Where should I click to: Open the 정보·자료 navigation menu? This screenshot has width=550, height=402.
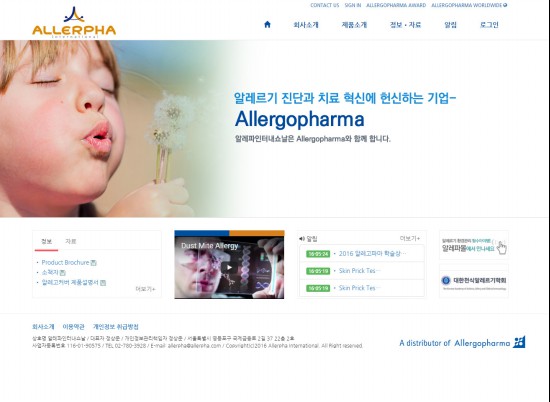coord(405,25)
